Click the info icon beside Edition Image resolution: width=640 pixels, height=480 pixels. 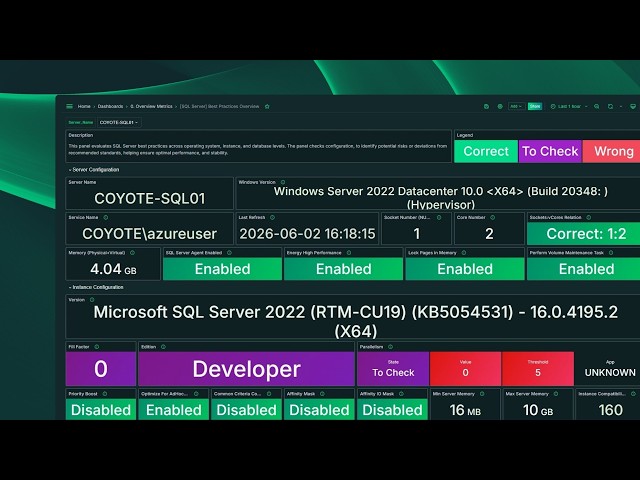click(163, 347)
